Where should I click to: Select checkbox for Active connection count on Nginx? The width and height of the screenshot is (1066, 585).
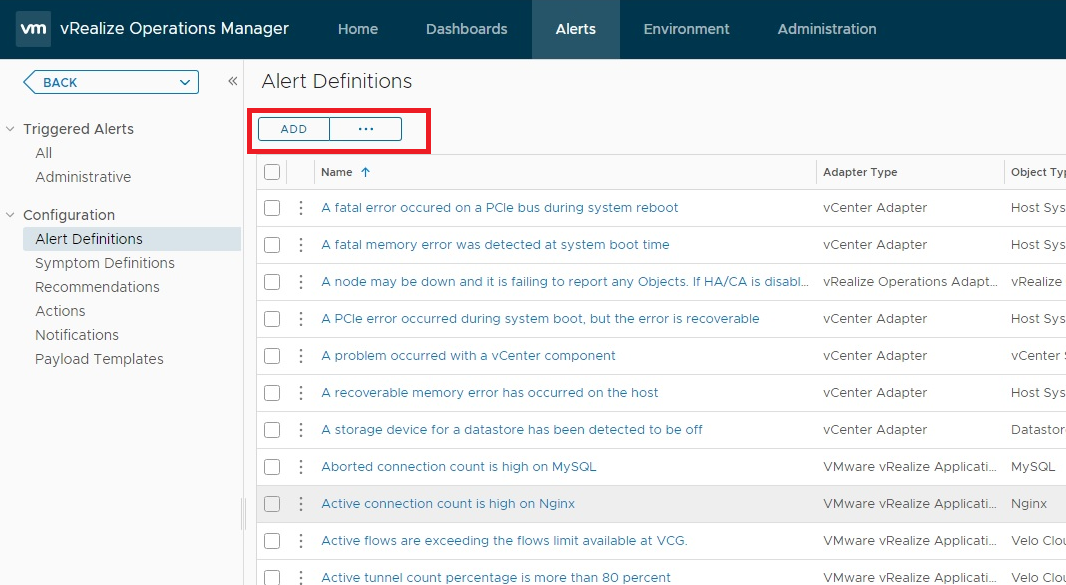(272, 504)
